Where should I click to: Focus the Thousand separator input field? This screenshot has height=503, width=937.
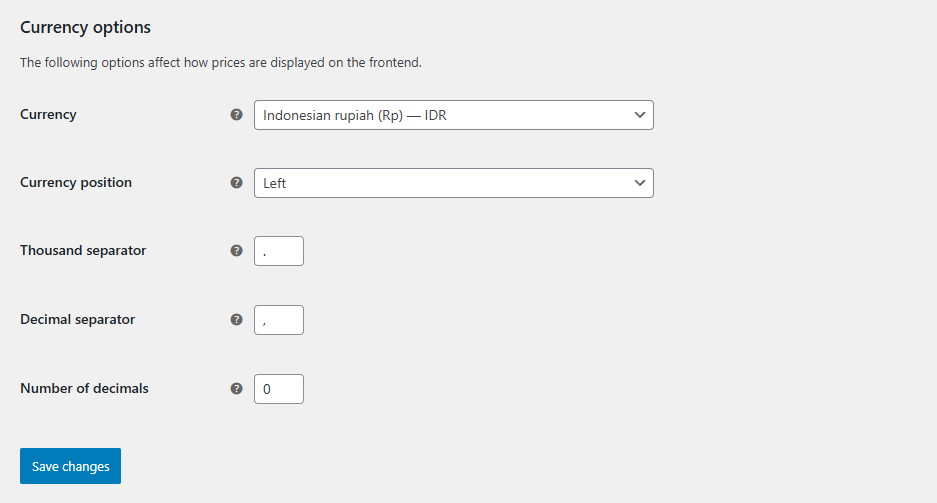click(x=279, y=251)
